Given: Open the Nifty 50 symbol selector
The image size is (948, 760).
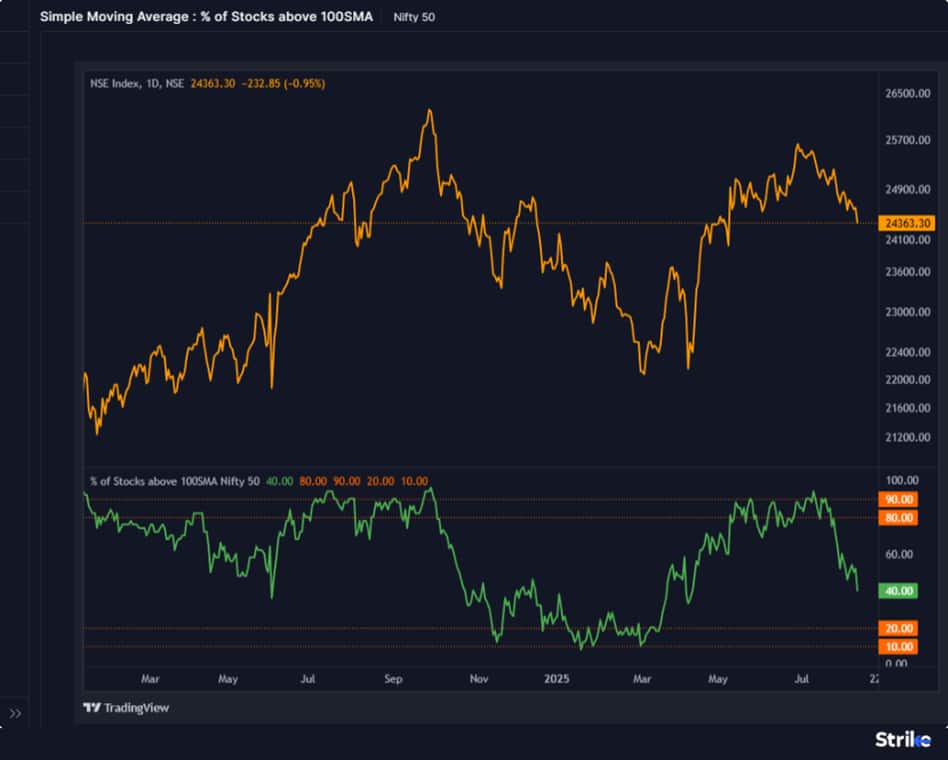Looking at the screenshot, I should point(413,16).
